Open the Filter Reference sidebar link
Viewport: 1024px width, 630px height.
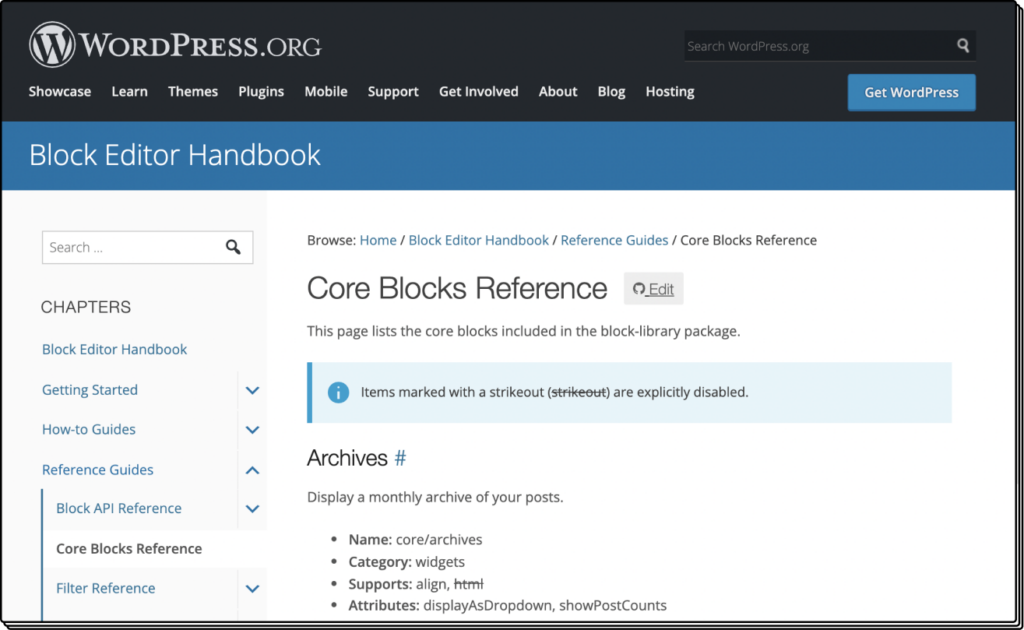point(106,588)
